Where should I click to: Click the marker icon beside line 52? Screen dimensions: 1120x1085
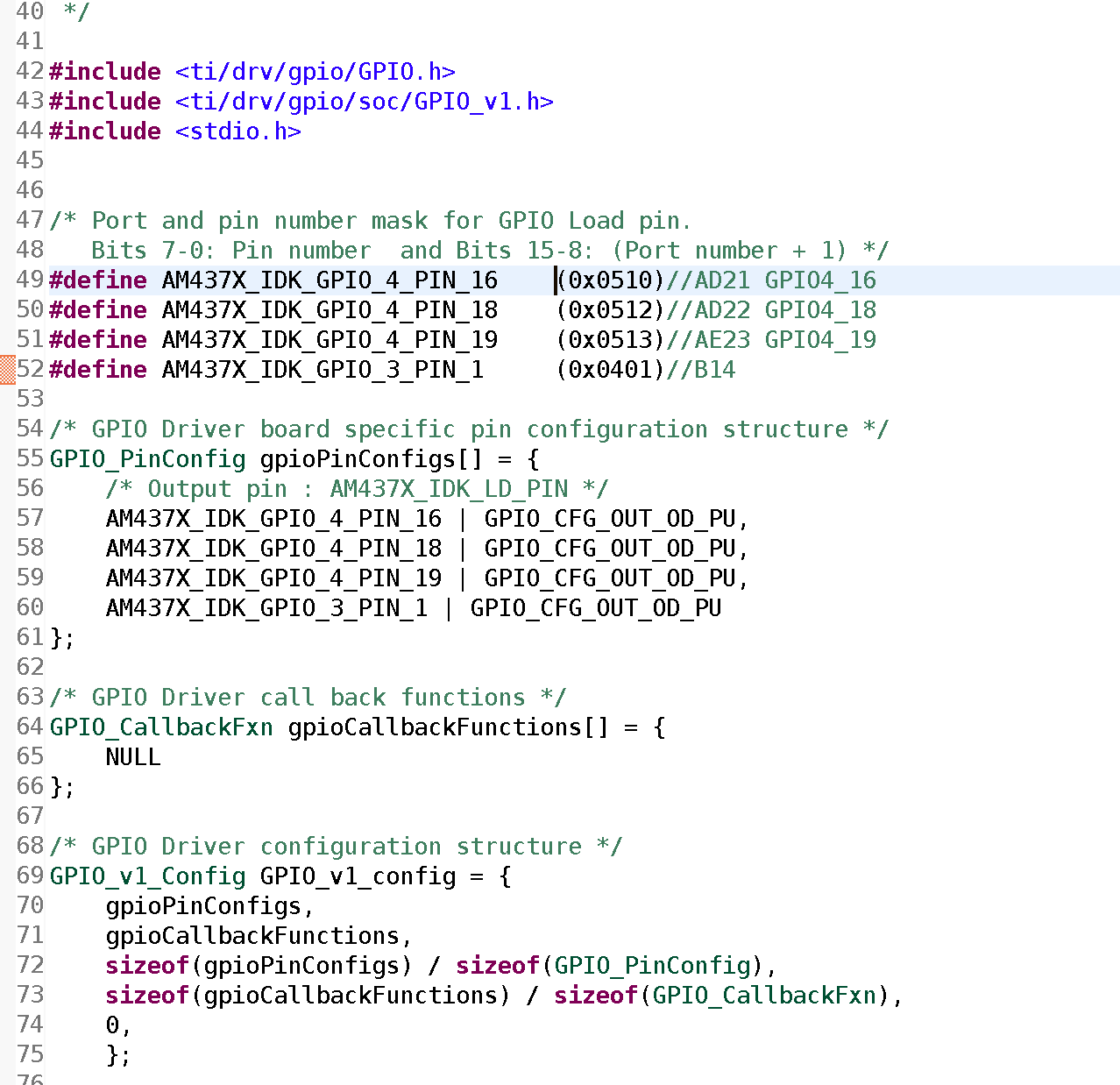pyautogui.click(x=7, y=369)
